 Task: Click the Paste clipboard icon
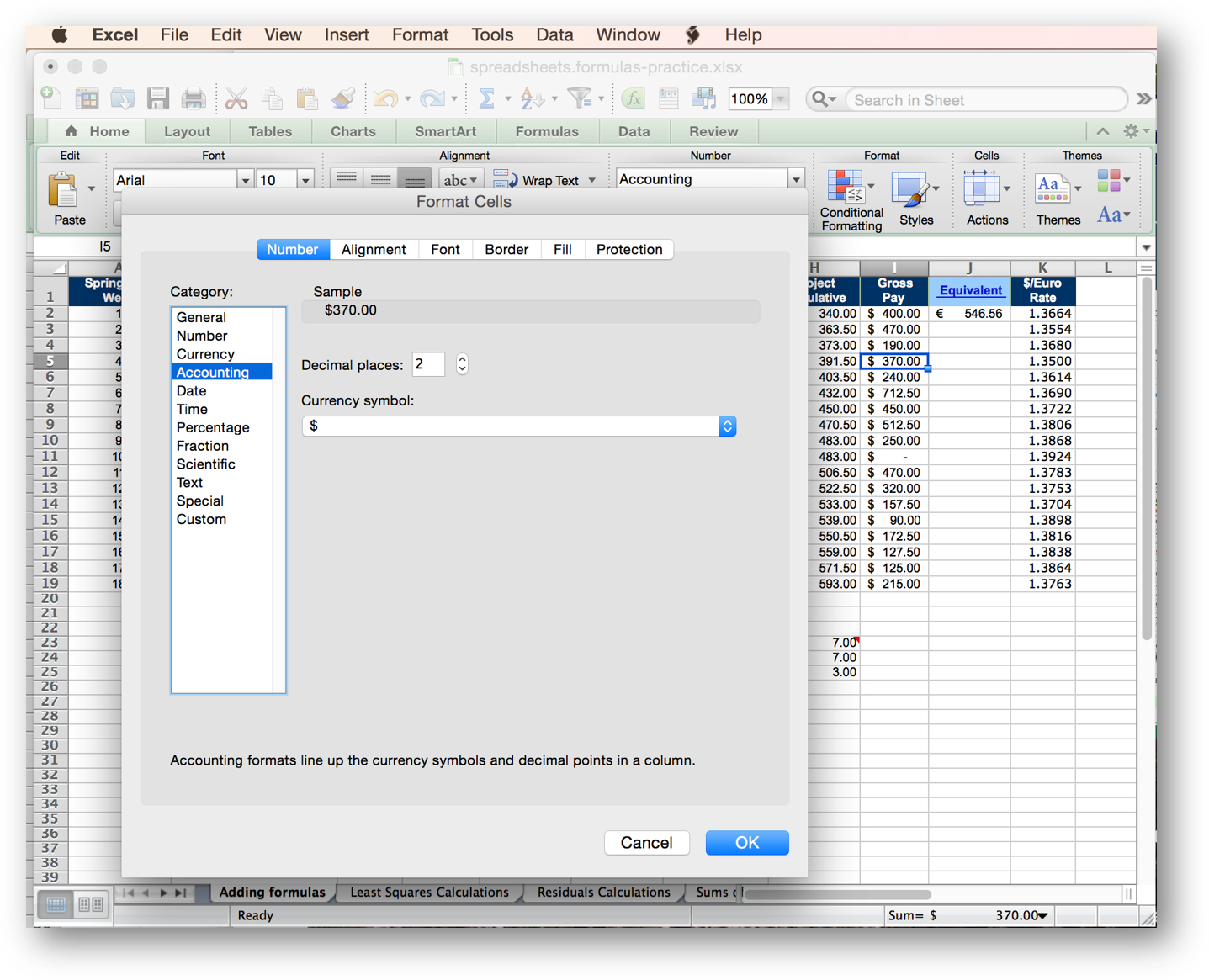(64, 192)
